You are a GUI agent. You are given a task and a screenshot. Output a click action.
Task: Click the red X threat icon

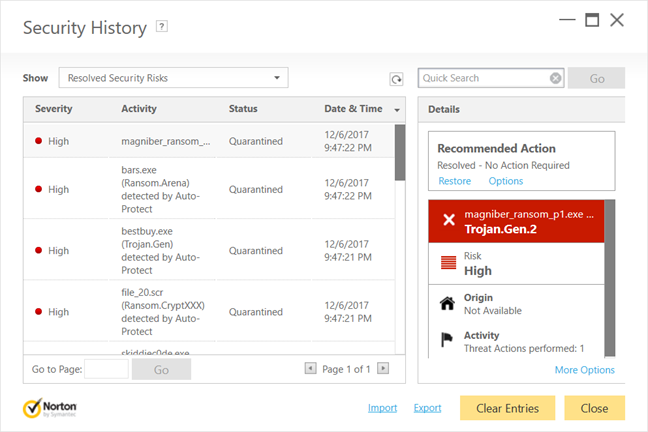point(449,220)
